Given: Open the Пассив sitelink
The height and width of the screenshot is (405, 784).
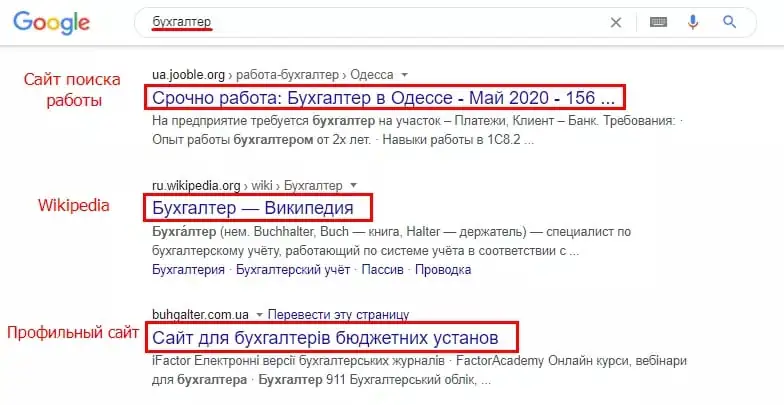Looking at the screenshot, I should [x=382, y=270].
